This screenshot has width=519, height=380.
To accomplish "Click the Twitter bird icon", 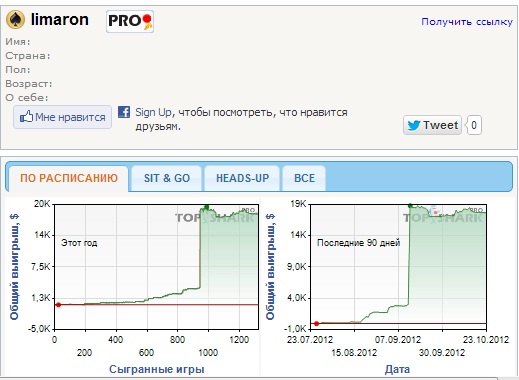I will click(414, 125).
